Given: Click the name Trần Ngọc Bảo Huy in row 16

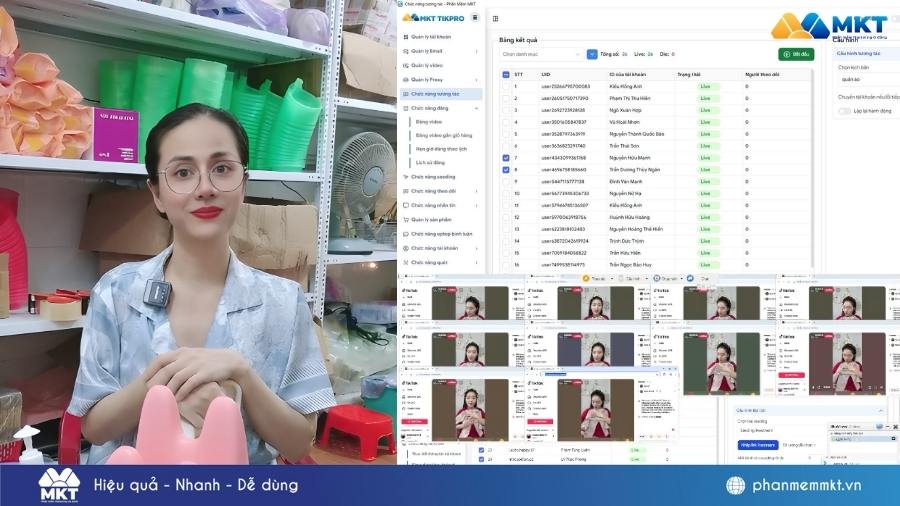Looking at the screenshot, I should (x=630, y=265).
